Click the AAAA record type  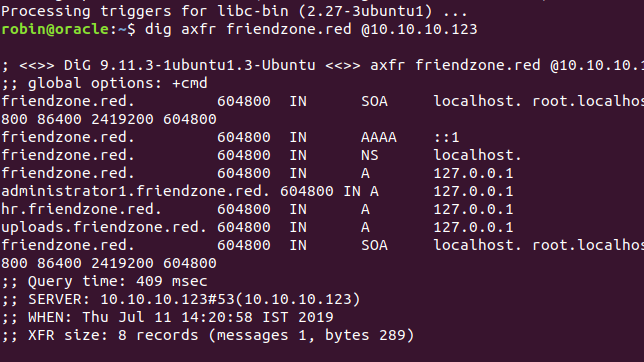pyautogui.click(x=379, y=137)
